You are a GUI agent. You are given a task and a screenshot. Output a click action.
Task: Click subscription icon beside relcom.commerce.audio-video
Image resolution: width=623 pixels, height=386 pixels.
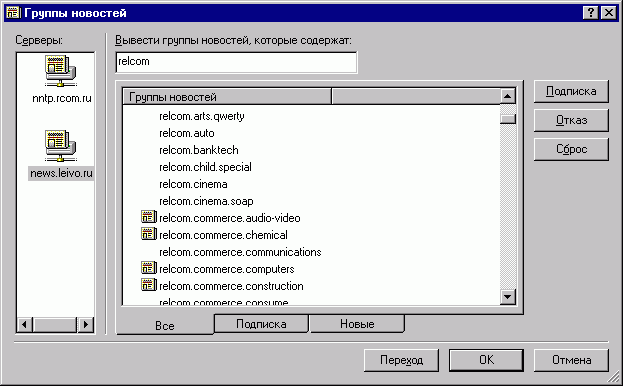pos(149,217)
